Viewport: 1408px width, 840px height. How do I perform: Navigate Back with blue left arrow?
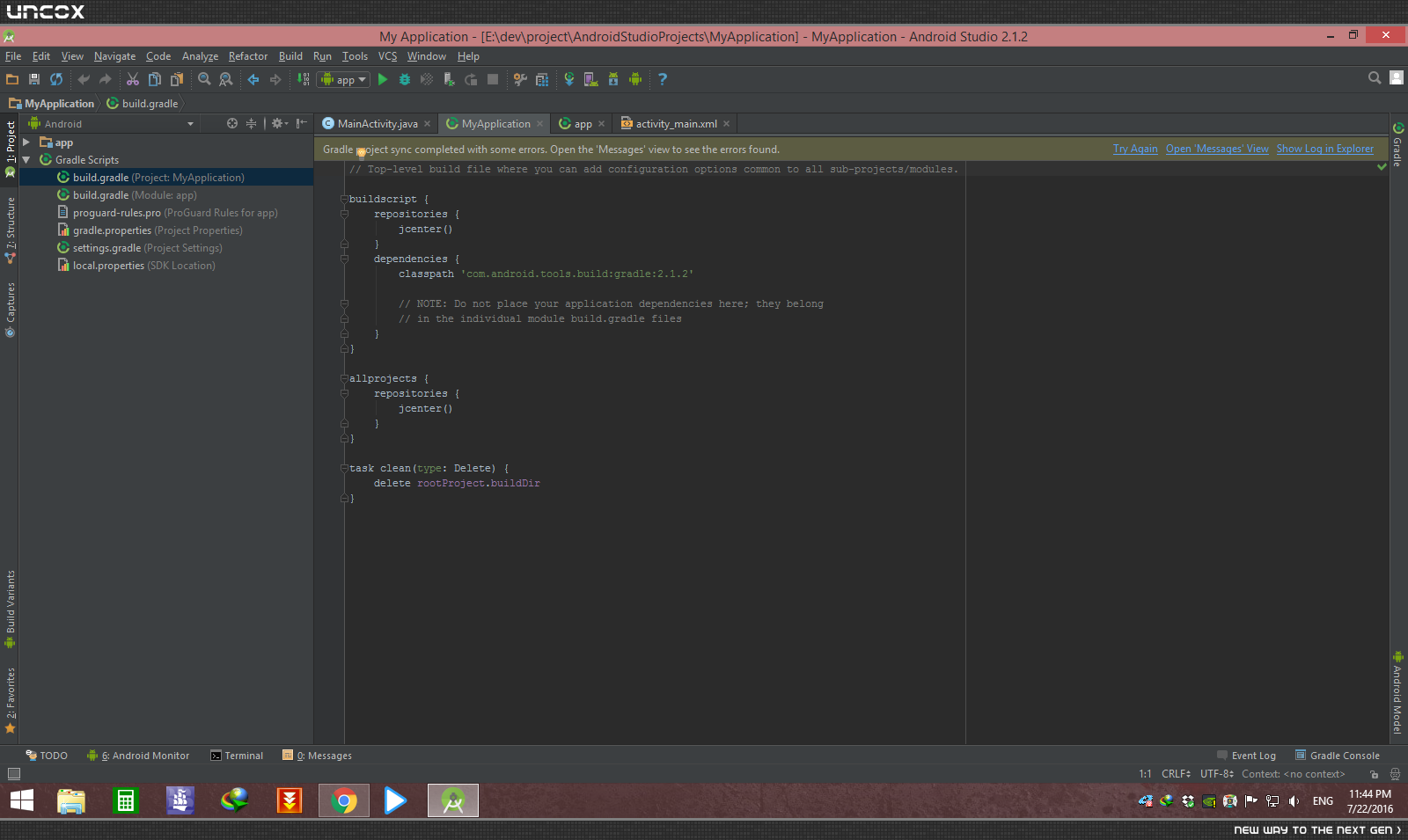[x=253, y=79]
